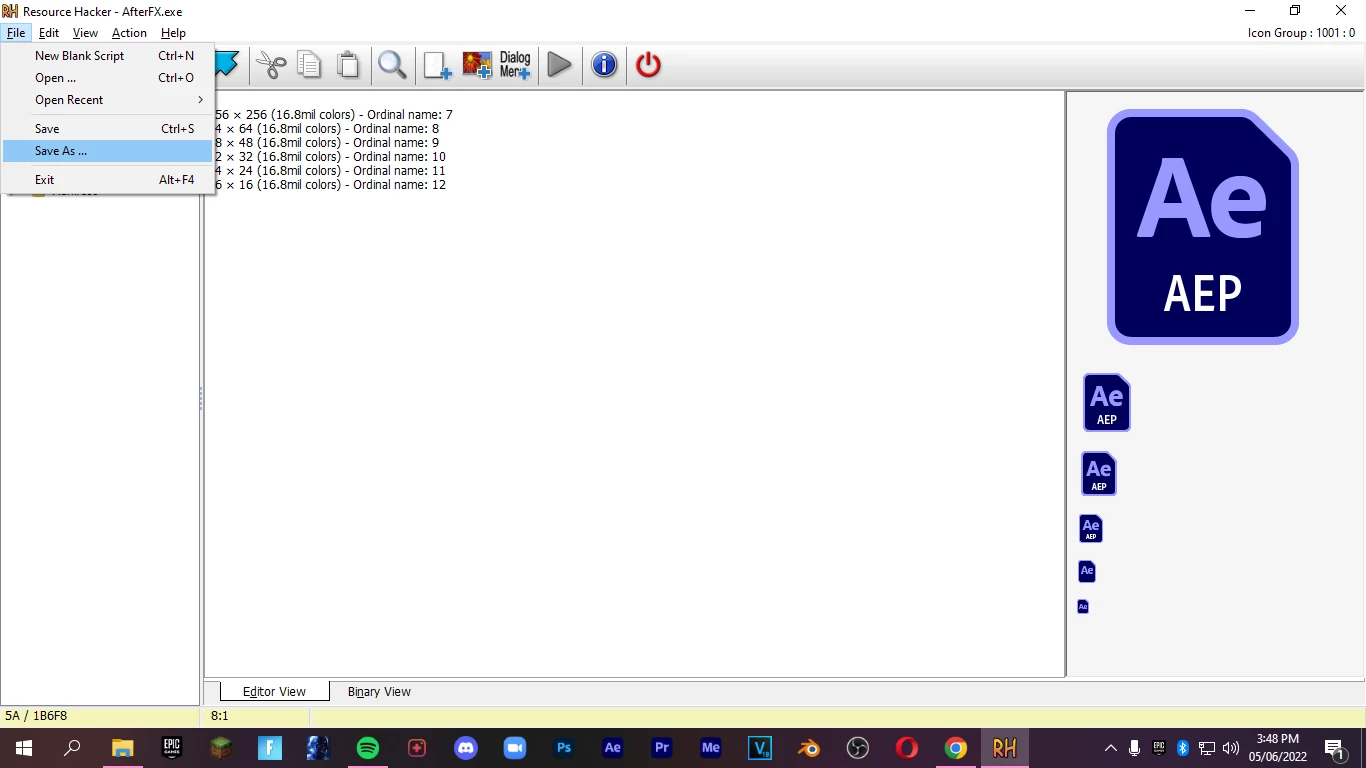
Task: Open Minecraft from the taskbar
Action: coord(221,748)
